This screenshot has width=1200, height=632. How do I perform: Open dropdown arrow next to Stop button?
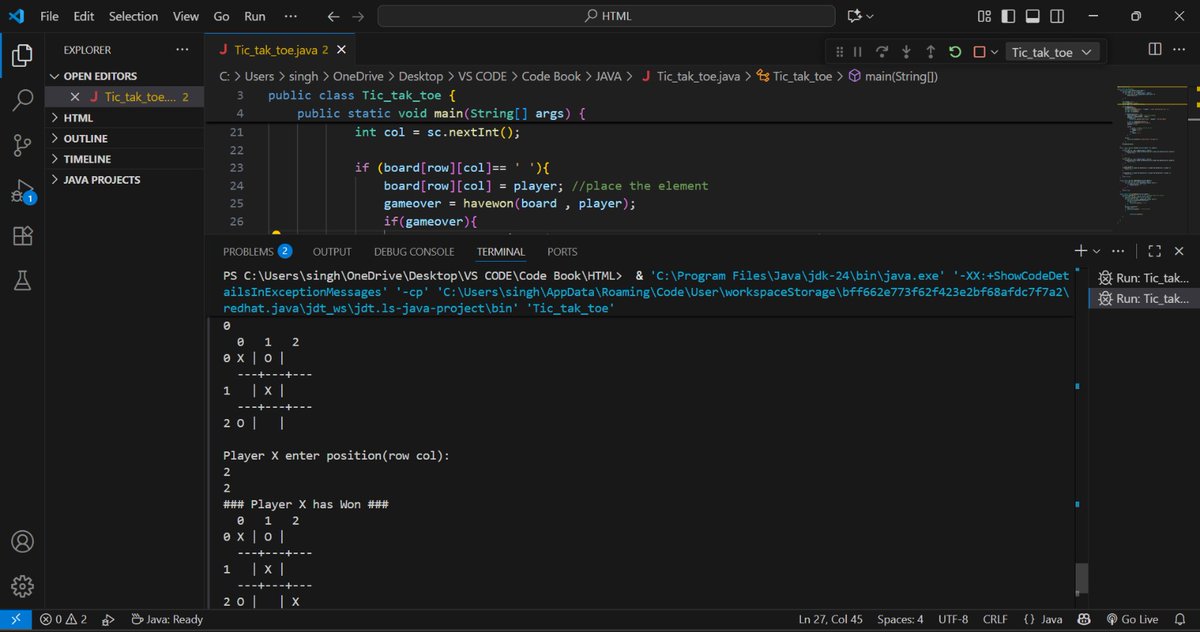[x=994, y=52]
